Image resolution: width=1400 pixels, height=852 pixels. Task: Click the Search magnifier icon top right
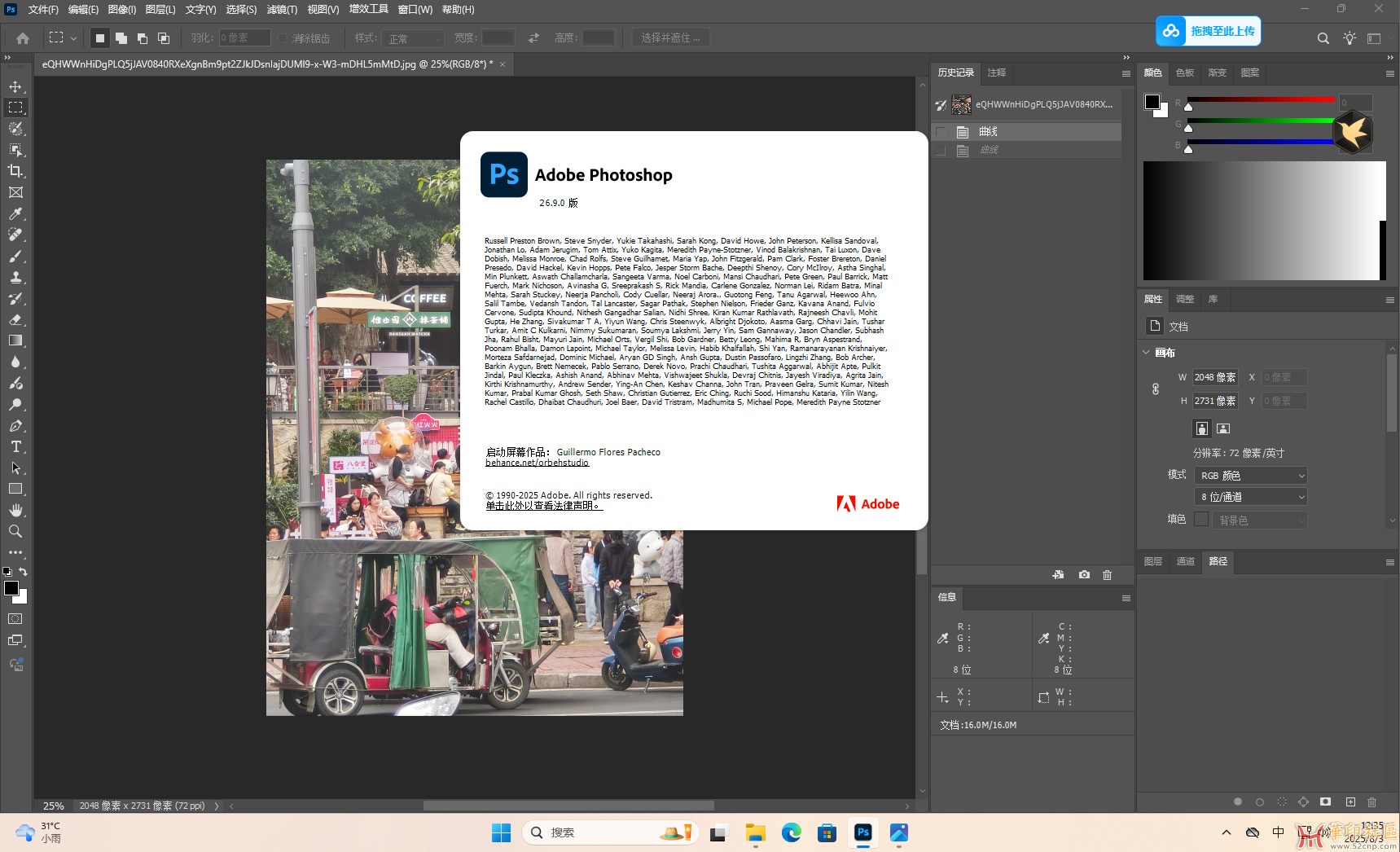point(1323,38)
